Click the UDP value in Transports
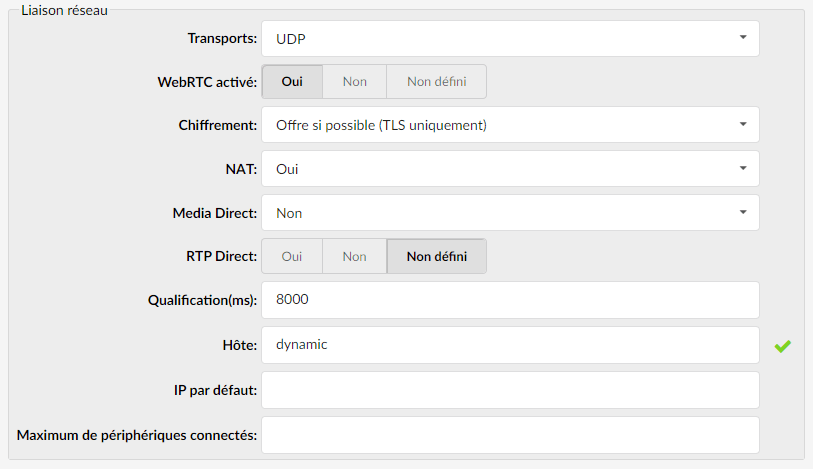This screenshot has width=813, height=469. click(x=291, y=39)
